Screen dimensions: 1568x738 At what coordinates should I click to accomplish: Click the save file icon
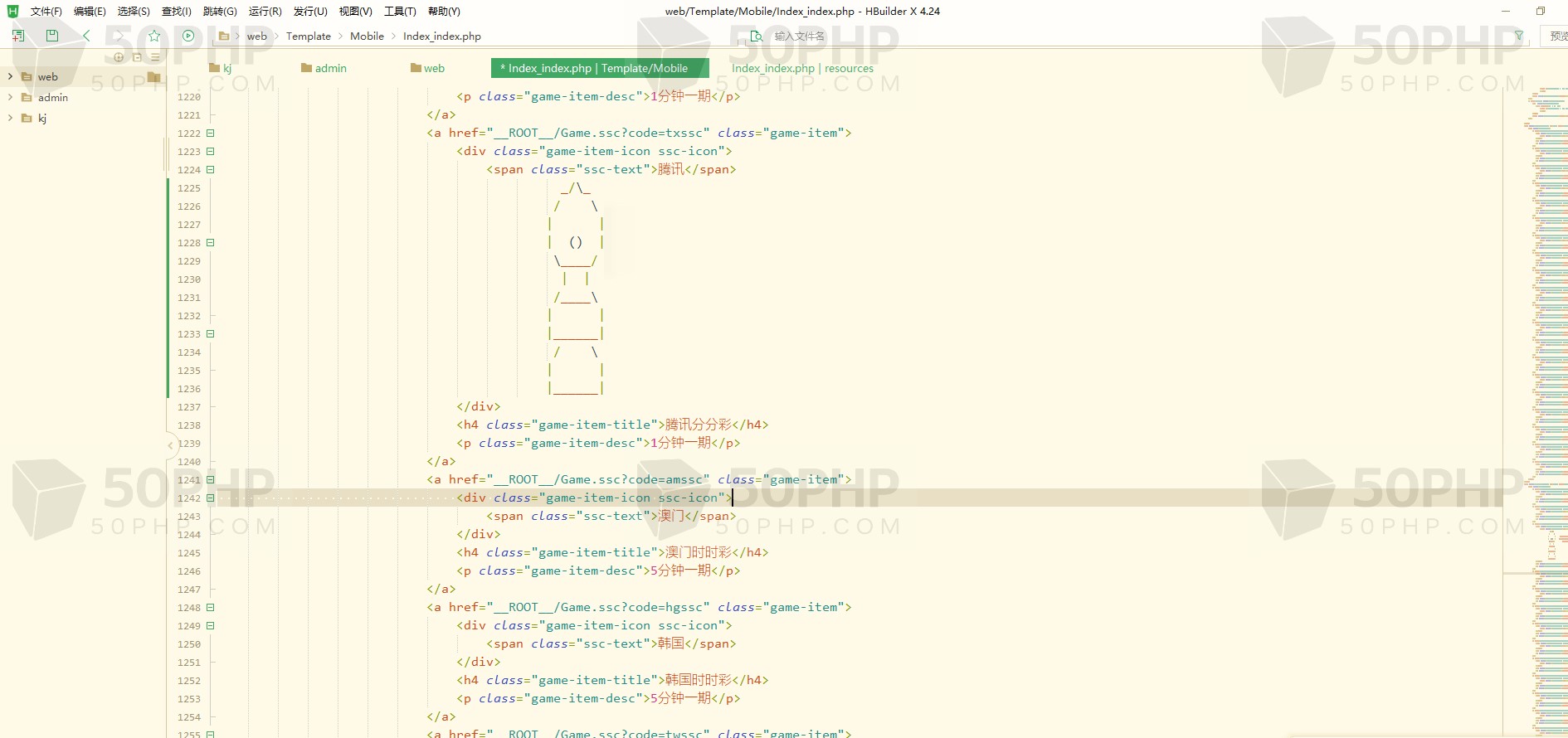(52, 36)
